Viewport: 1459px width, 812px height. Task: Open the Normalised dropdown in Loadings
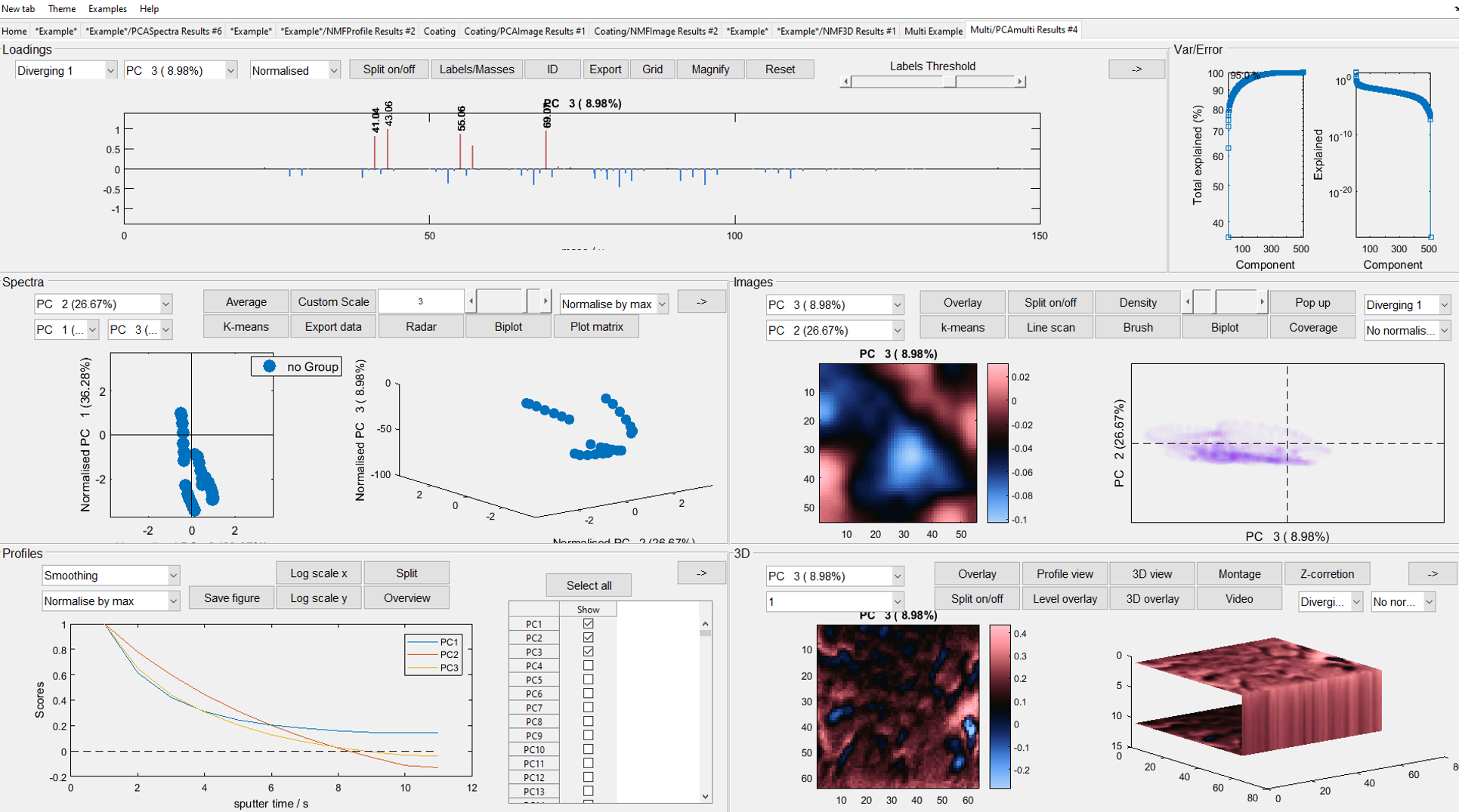click(x=295, y=70)
